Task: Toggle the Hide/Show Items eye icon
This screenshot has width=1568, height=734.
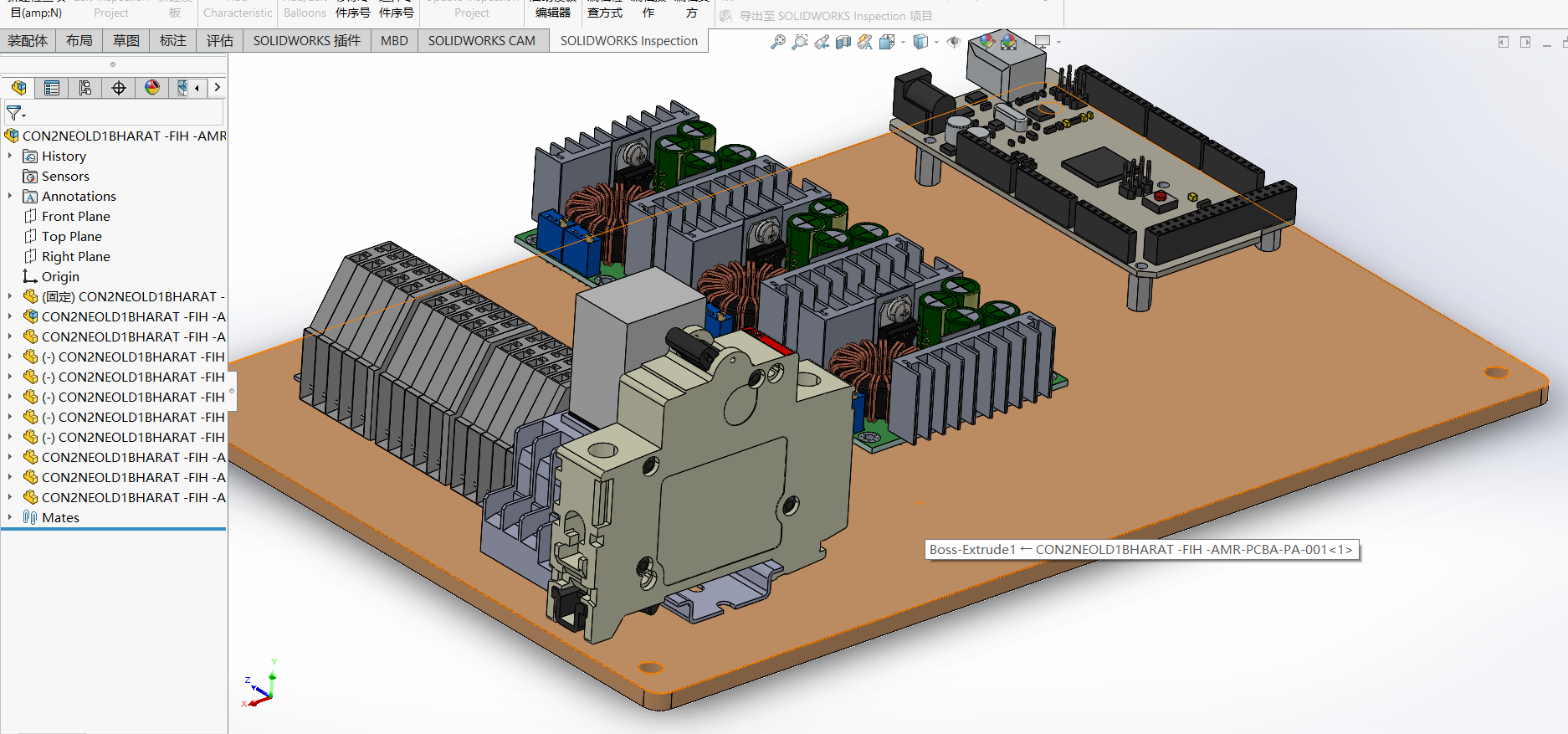Action: click(953, 42)
